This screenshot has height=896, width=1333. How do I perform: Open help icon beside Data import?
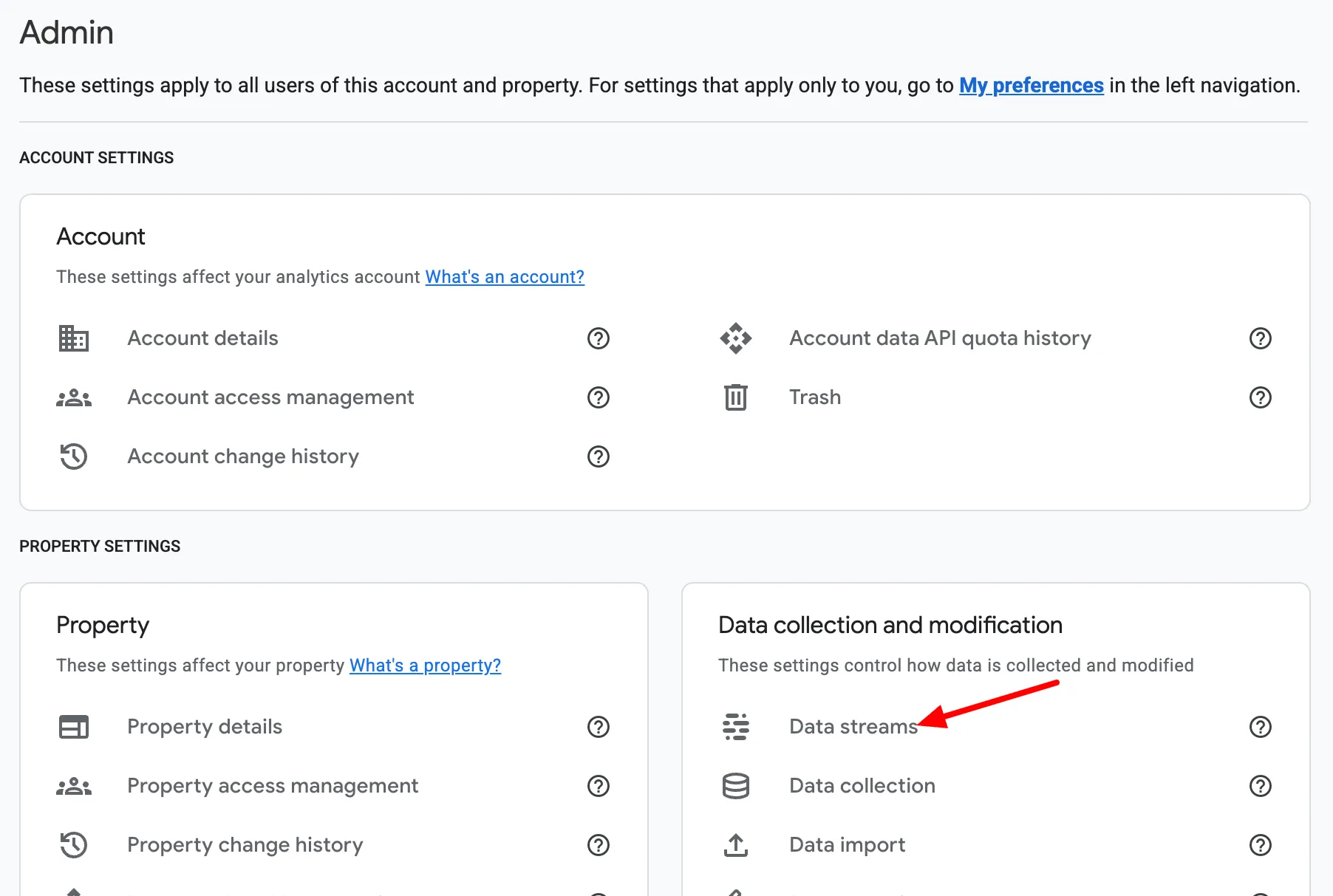[x=1261, y=845]
